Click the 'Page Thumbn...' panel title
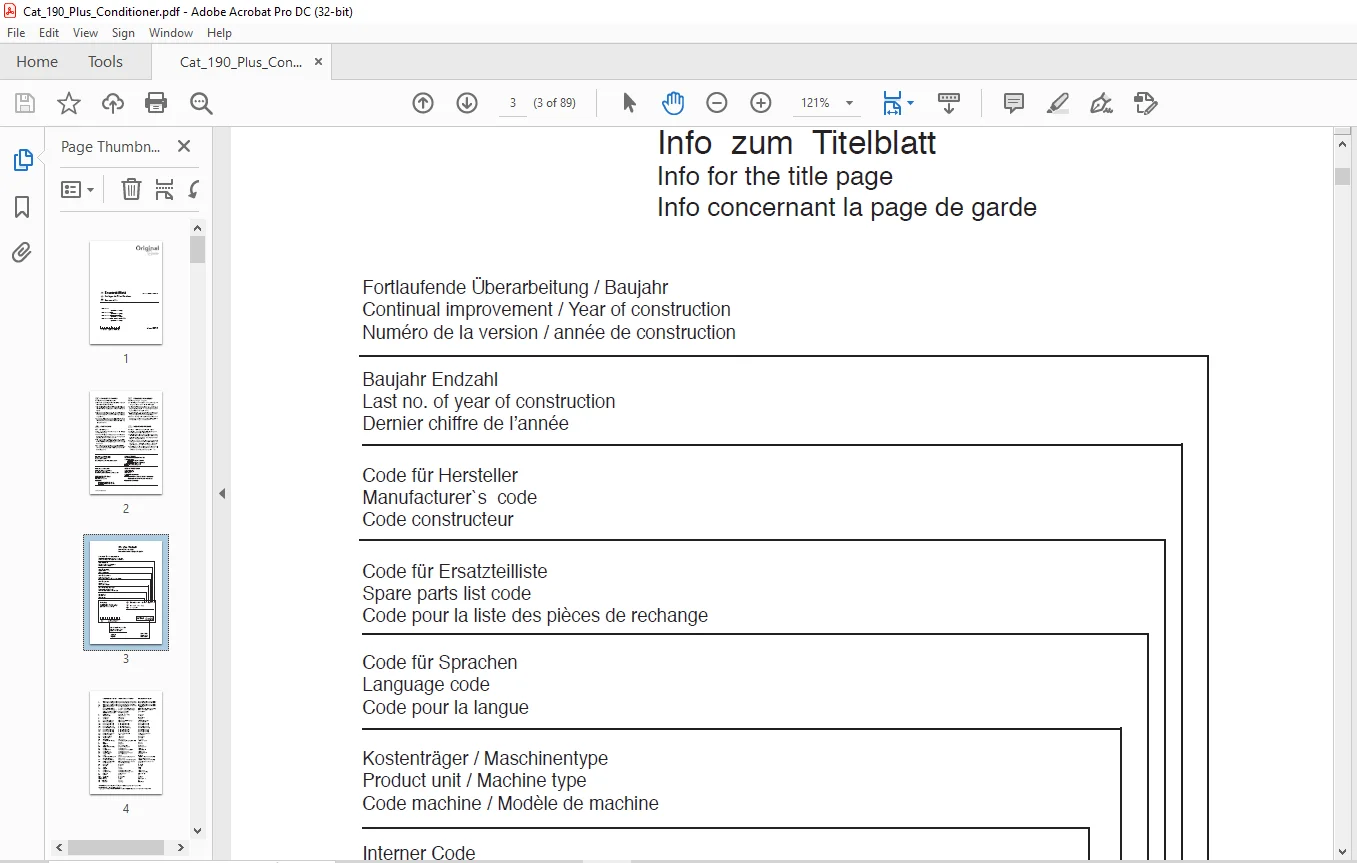1357x863 pixels. (111, 146)
